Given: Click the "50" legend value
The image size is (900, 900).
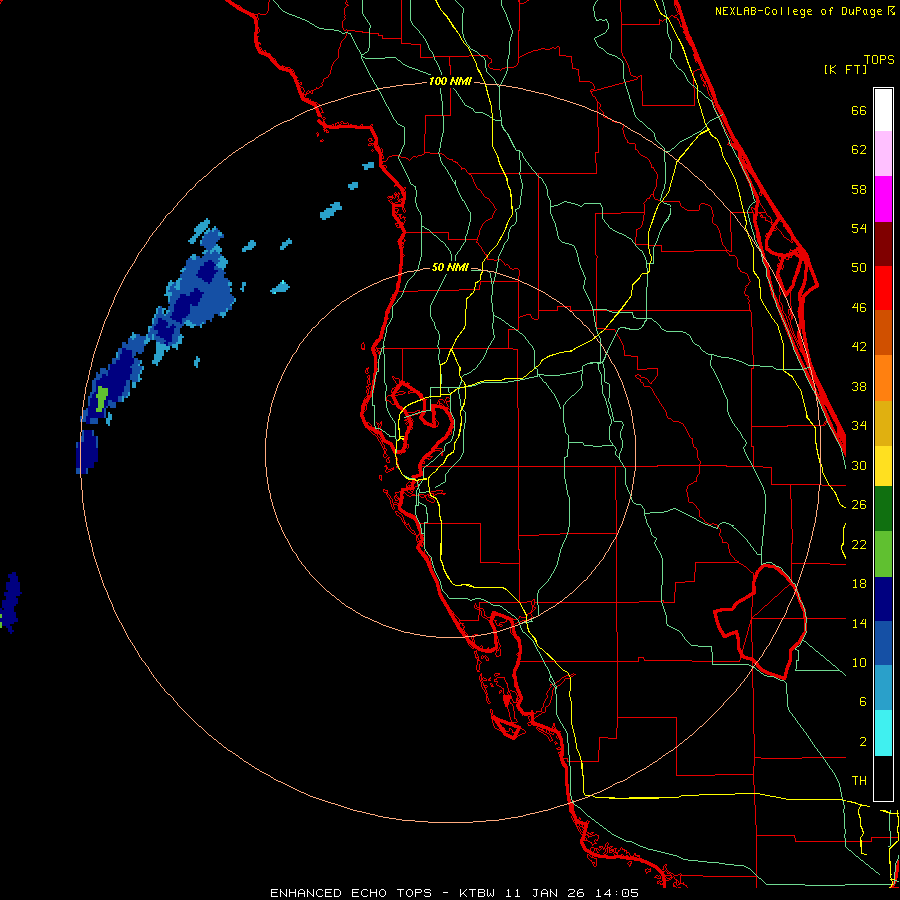Looking at the screenshot, I should pos(859,267).
